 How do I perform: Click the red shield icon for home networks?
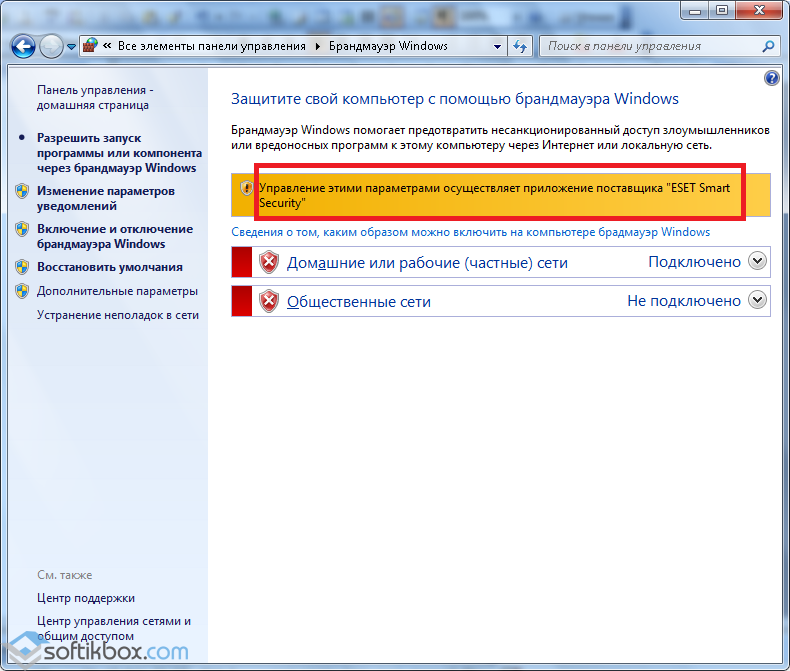pyautogui.click(x=268, y=263)
